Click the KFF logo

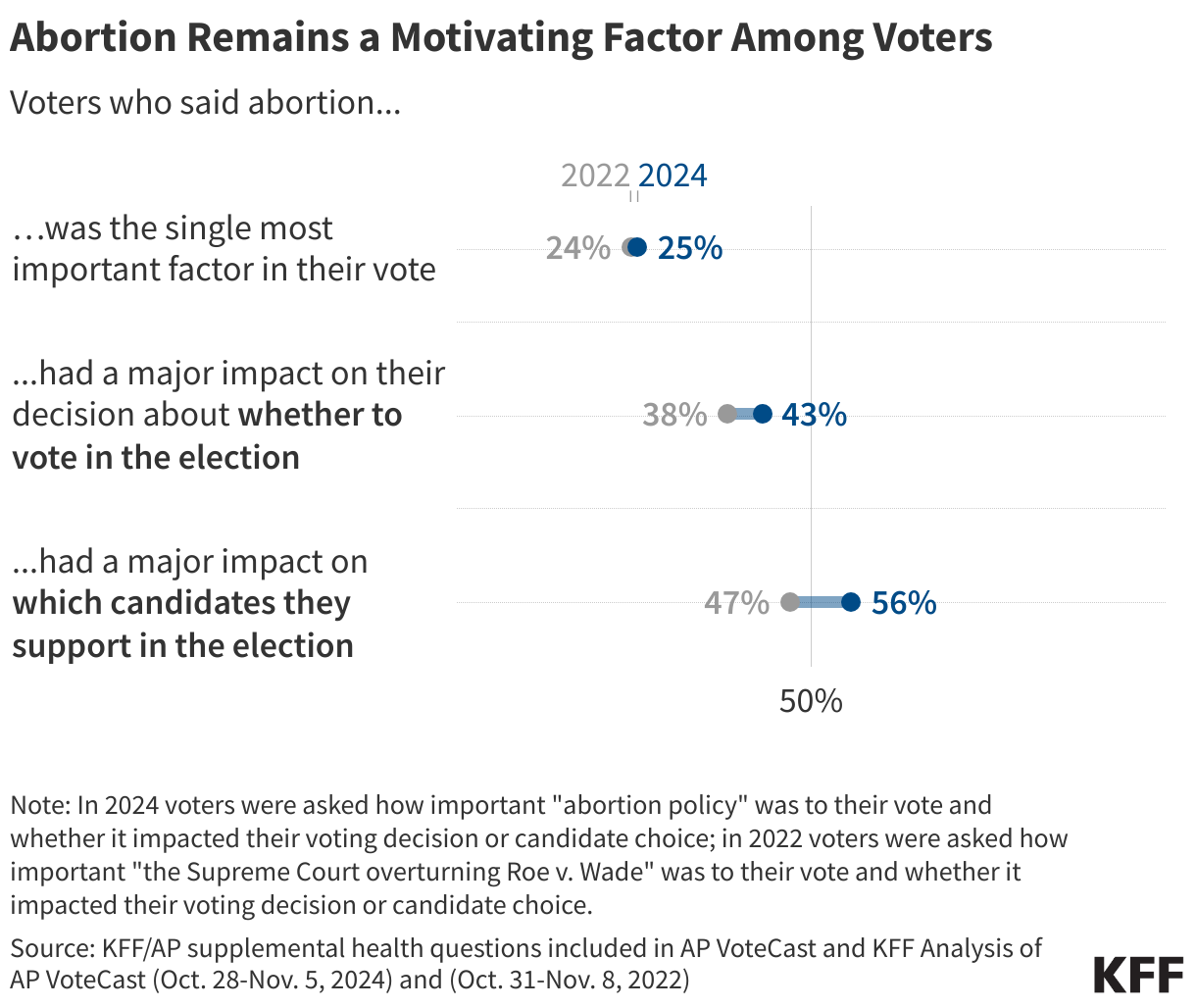pyautogui.click(x=1138, y=975)
